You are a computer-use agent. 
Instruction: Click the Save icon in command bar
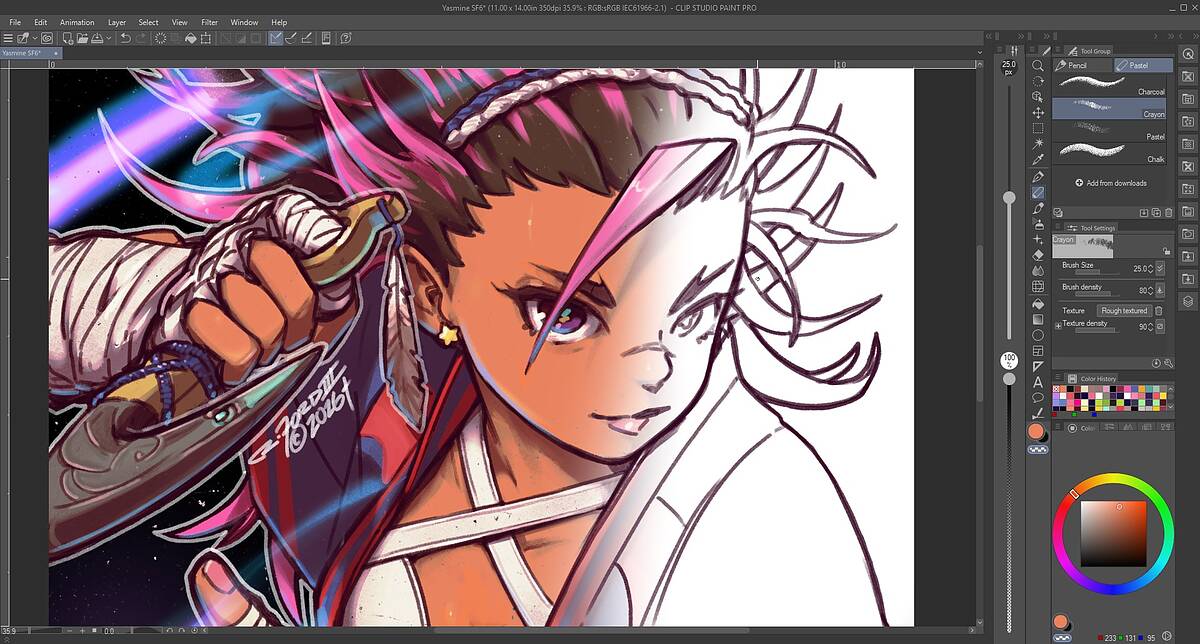[x=97, y=38]
